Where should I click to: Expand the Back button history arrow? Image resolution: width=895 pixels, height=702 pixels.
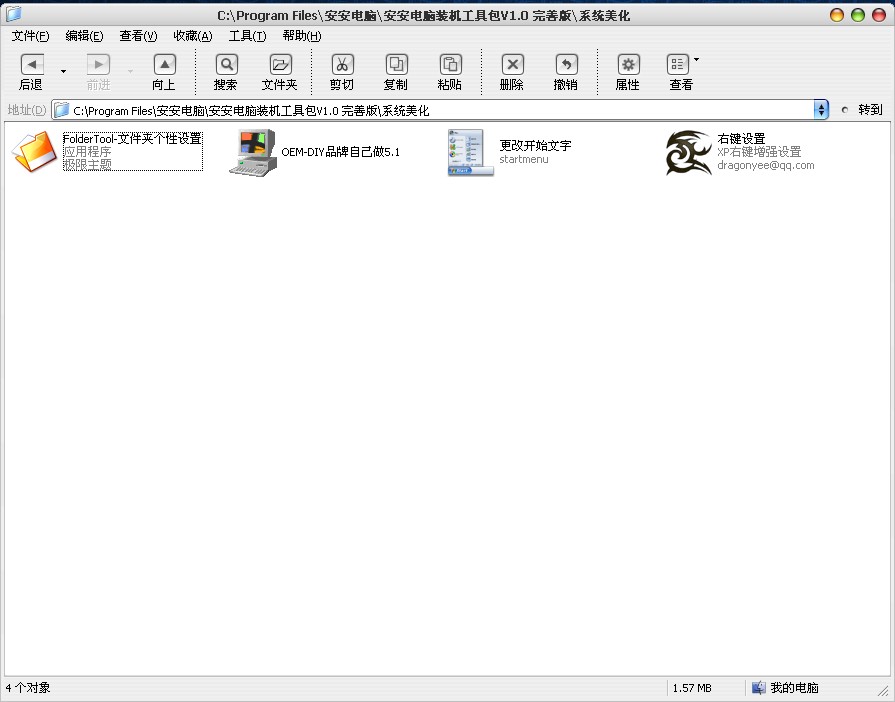tap(64, 71)
